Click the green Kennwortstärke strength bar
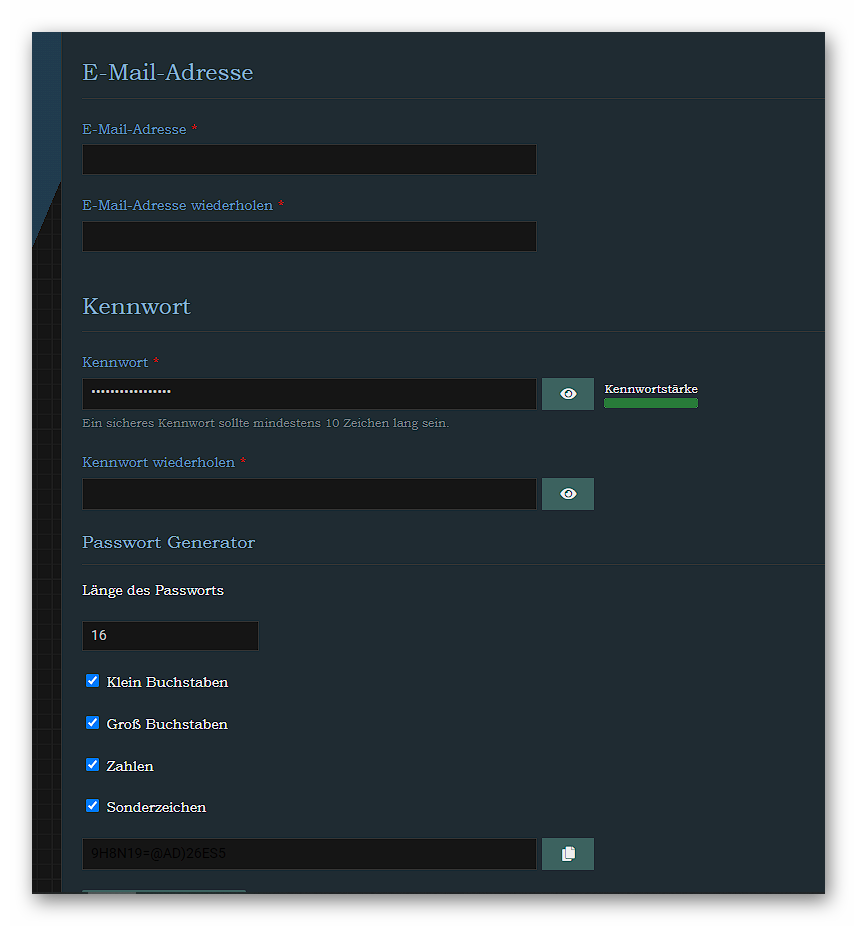This screenshot has width=857, height=926. point(651,403)
